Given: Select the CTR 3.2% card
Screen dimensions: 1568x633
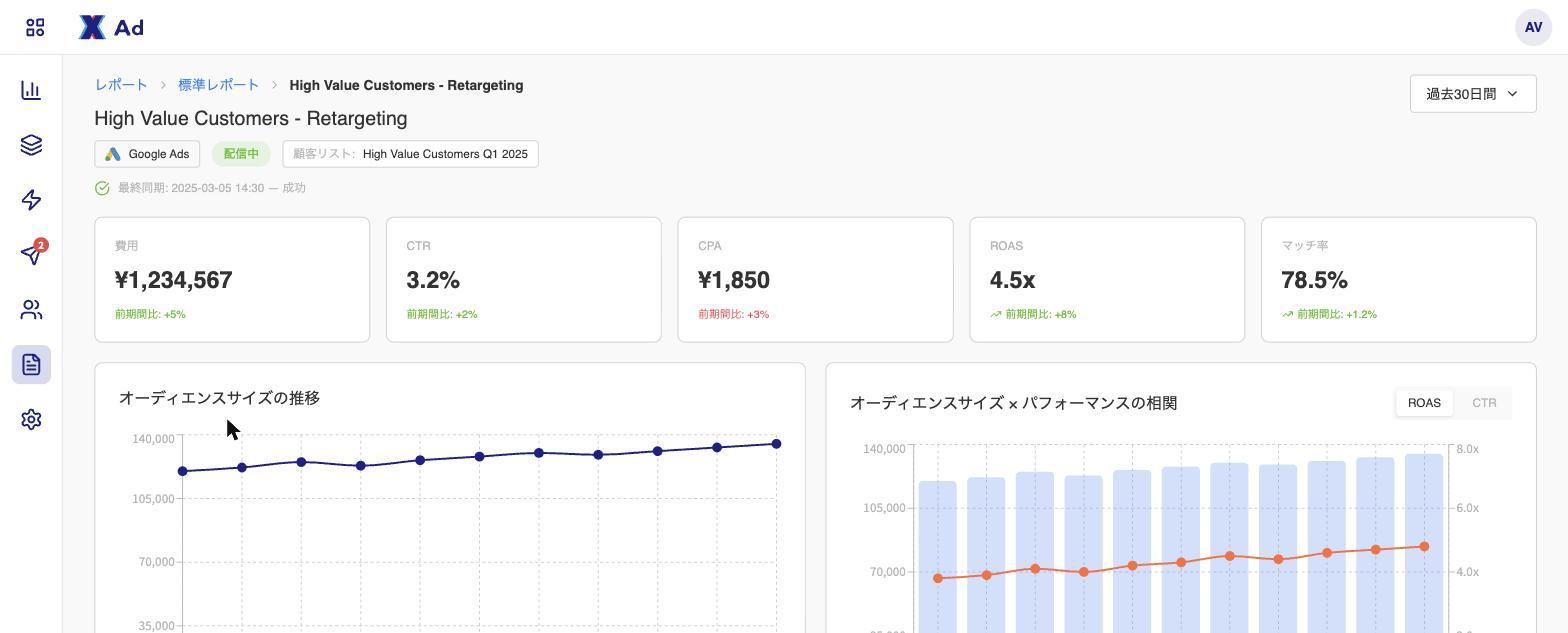Looking at the screenshot, I should [524, 280].
